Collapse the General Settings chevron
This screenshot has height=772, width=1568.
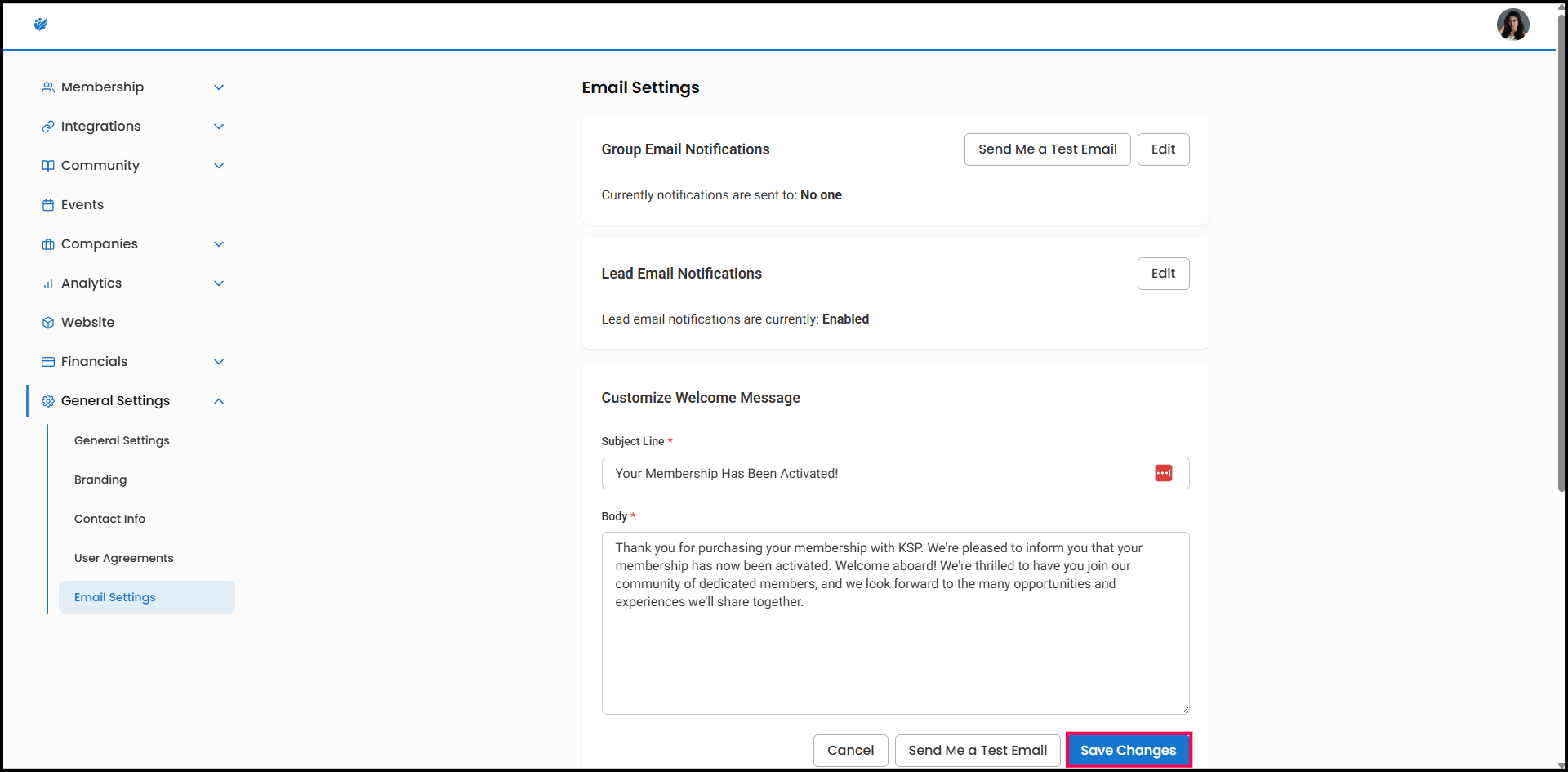click(219, 401)
